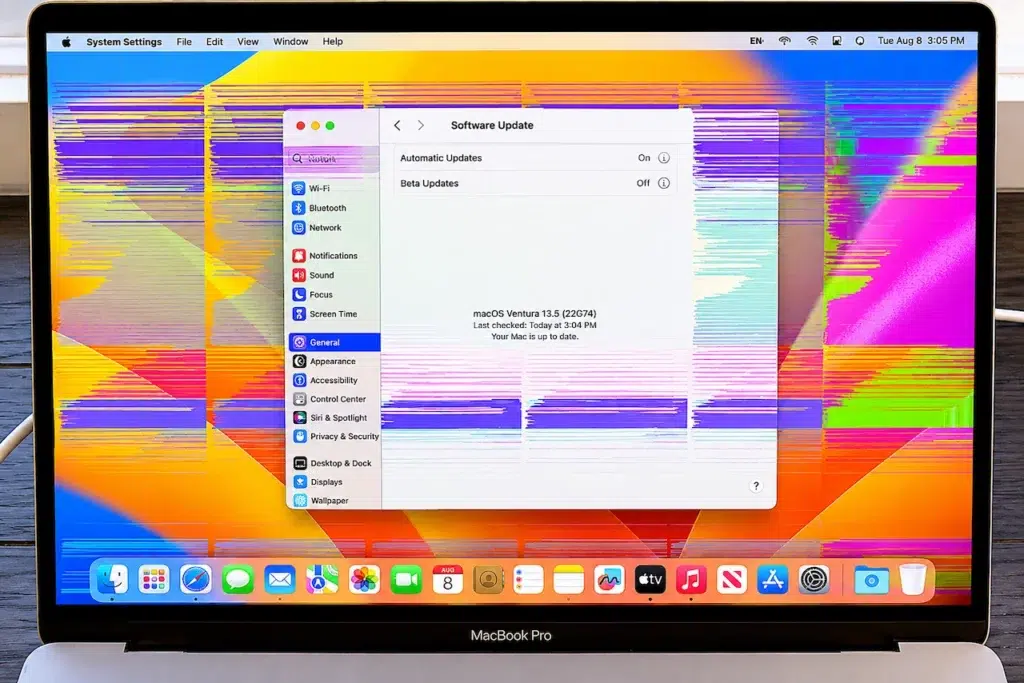Launch Freeform from the Dock
Image resolution: width=1024 pixels, height=683 pixels.
click(609, 579)
